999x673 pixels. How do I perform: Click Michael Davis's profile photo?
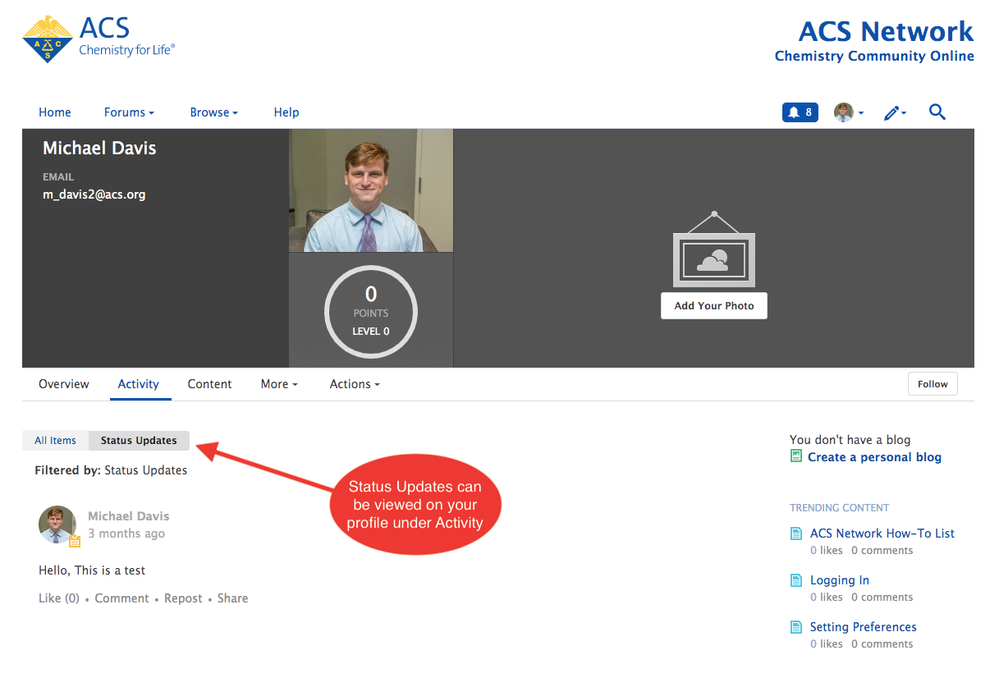tap(371, 191)
